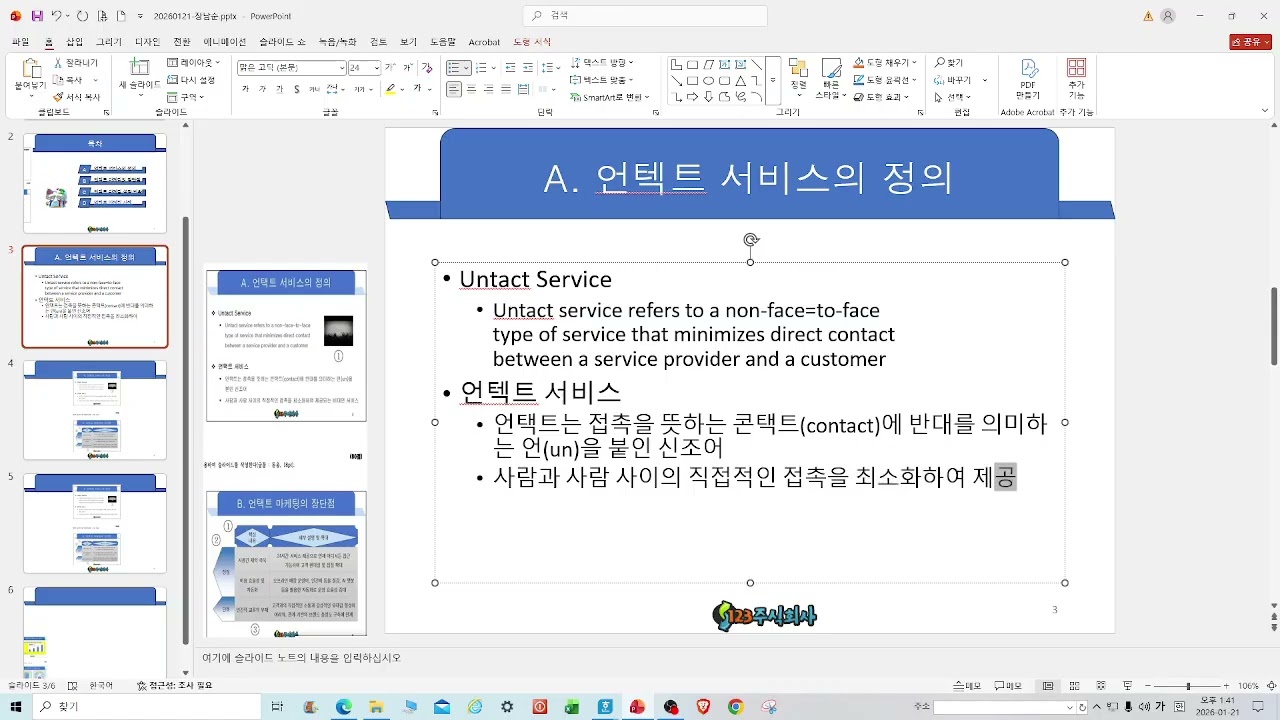Viewport: 1280px width, 720px height.
Task: Select the triangle shape in shapes gallery
Action: click(741, 81)
